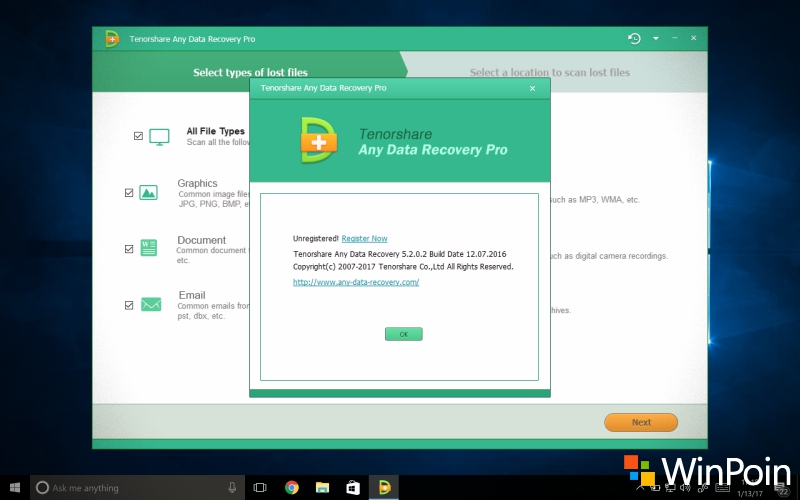Click the Tenorshare Any Data Recovery 5.2.0.2 version line

point(399,254)
